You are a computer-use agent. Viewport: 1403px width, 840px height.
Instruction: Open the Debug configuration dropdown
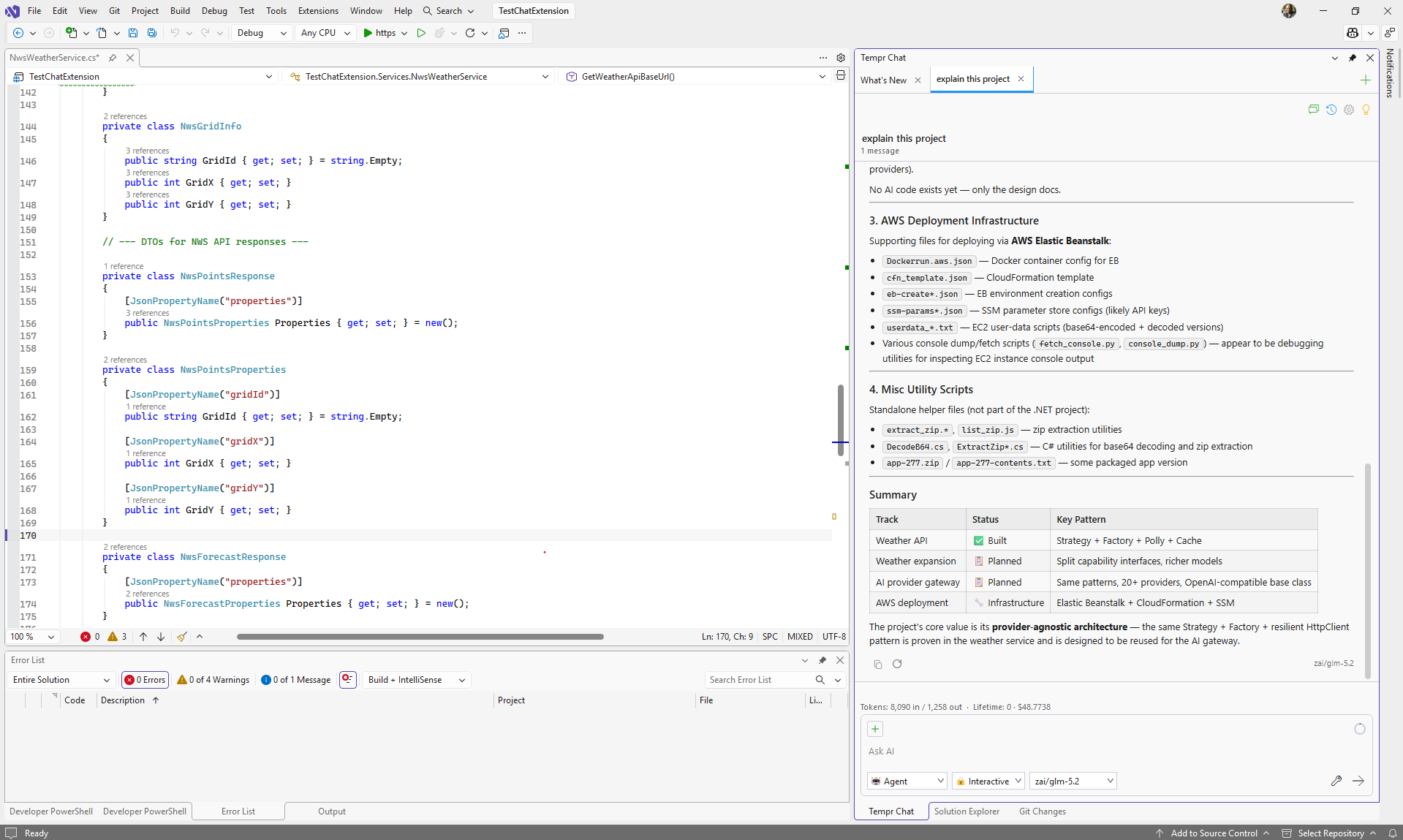pos(262,33)
